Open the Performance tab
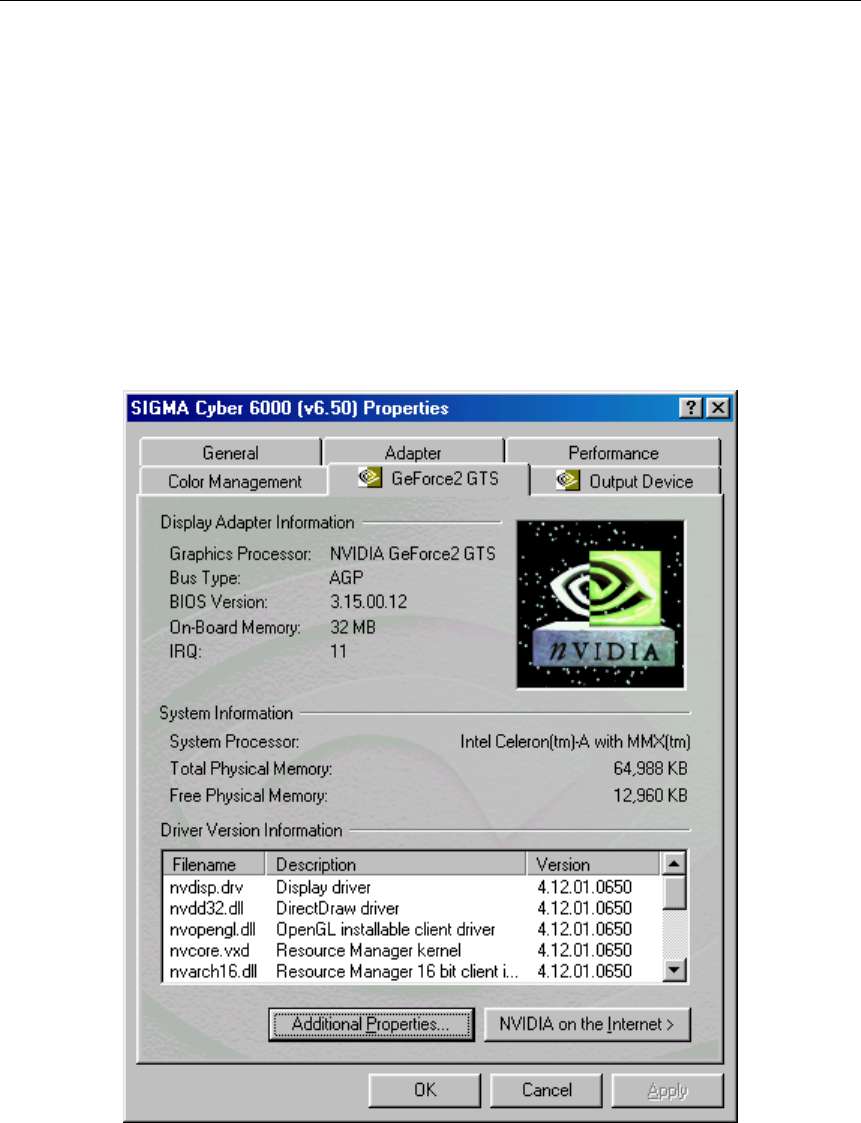The width and height of the screenshot is (861, 1123). click(x=613, y=453)
